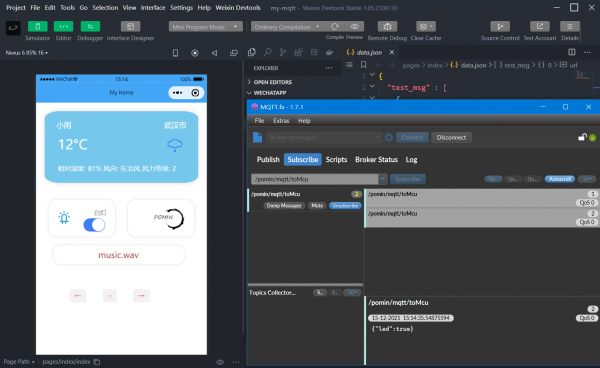The width and height of the screenshot is (600, 368).
Task: Click the POMIN loading circle card
Action: click(x=161, y=218)
